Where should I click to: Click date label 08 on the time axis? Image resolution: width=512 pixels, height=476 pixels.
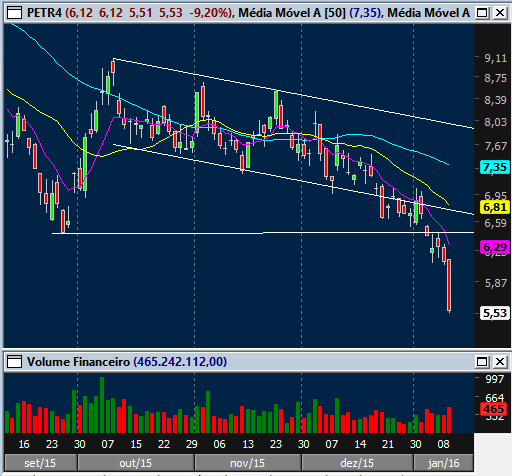[x=443, y=444]
